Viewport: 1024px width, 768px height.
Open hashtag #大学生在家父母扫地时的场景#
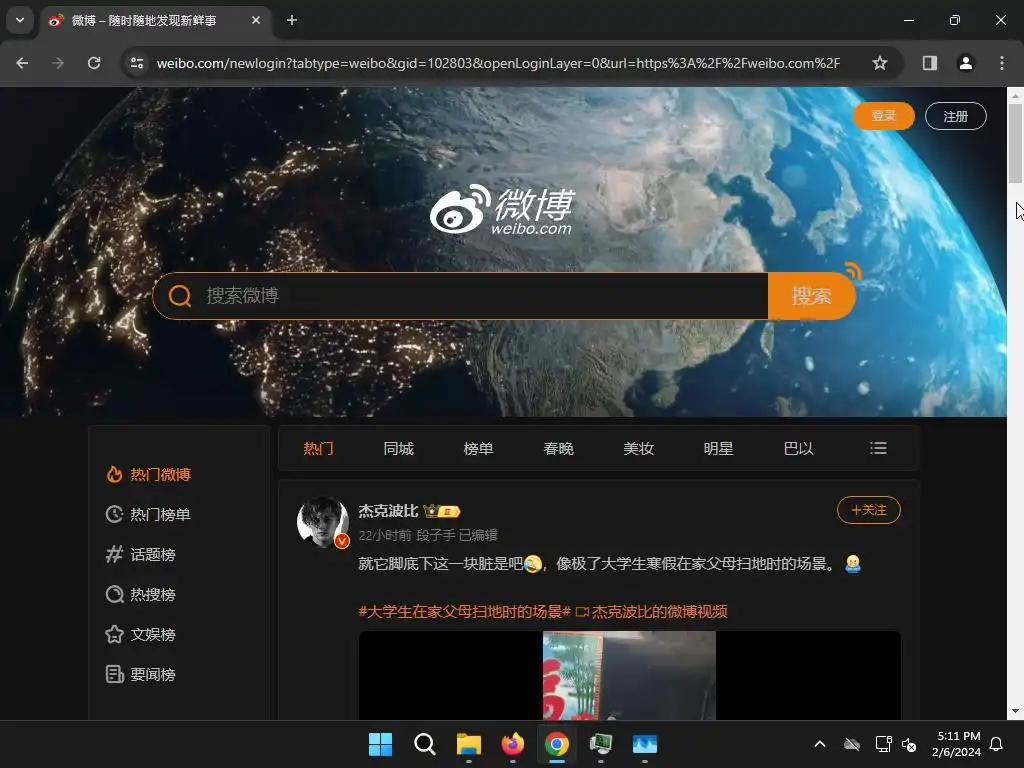pyautogui.click(x=464, y=611)
